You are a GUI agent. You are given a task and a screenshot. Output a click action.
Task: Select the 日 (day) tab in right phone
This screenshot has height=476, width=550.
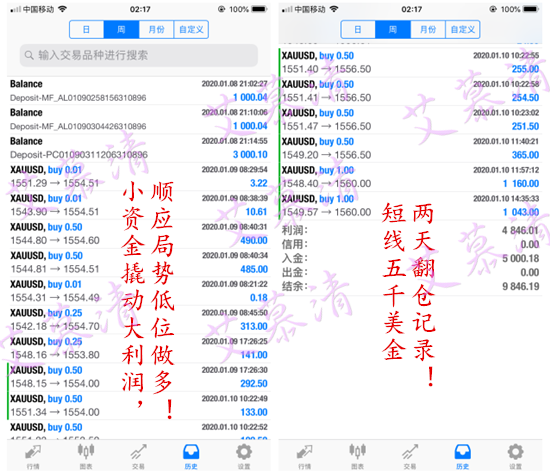[358, 29]
